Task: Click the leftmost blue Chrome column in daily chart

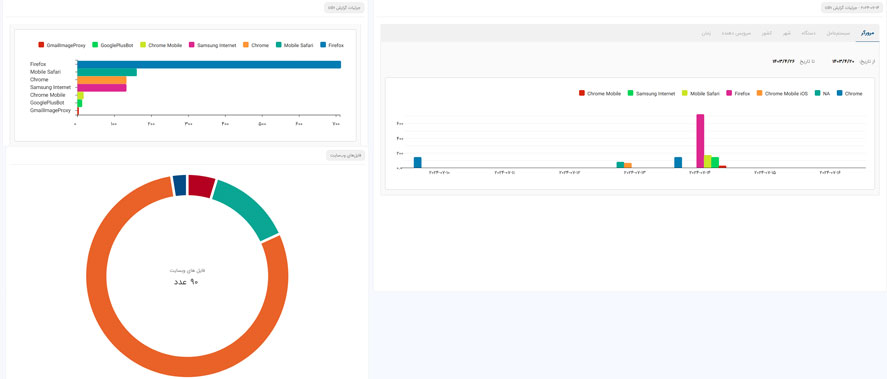Action: (x=417, y=162)
